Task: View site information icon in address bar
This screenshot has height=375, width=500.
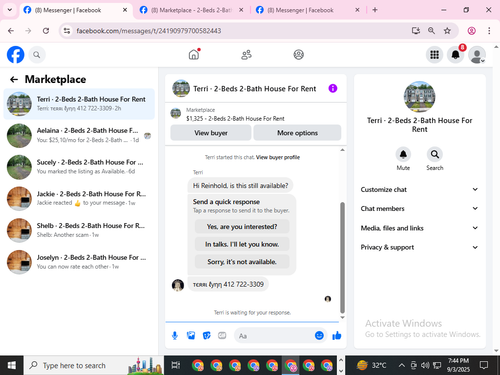Action: [x=67, y=31]
